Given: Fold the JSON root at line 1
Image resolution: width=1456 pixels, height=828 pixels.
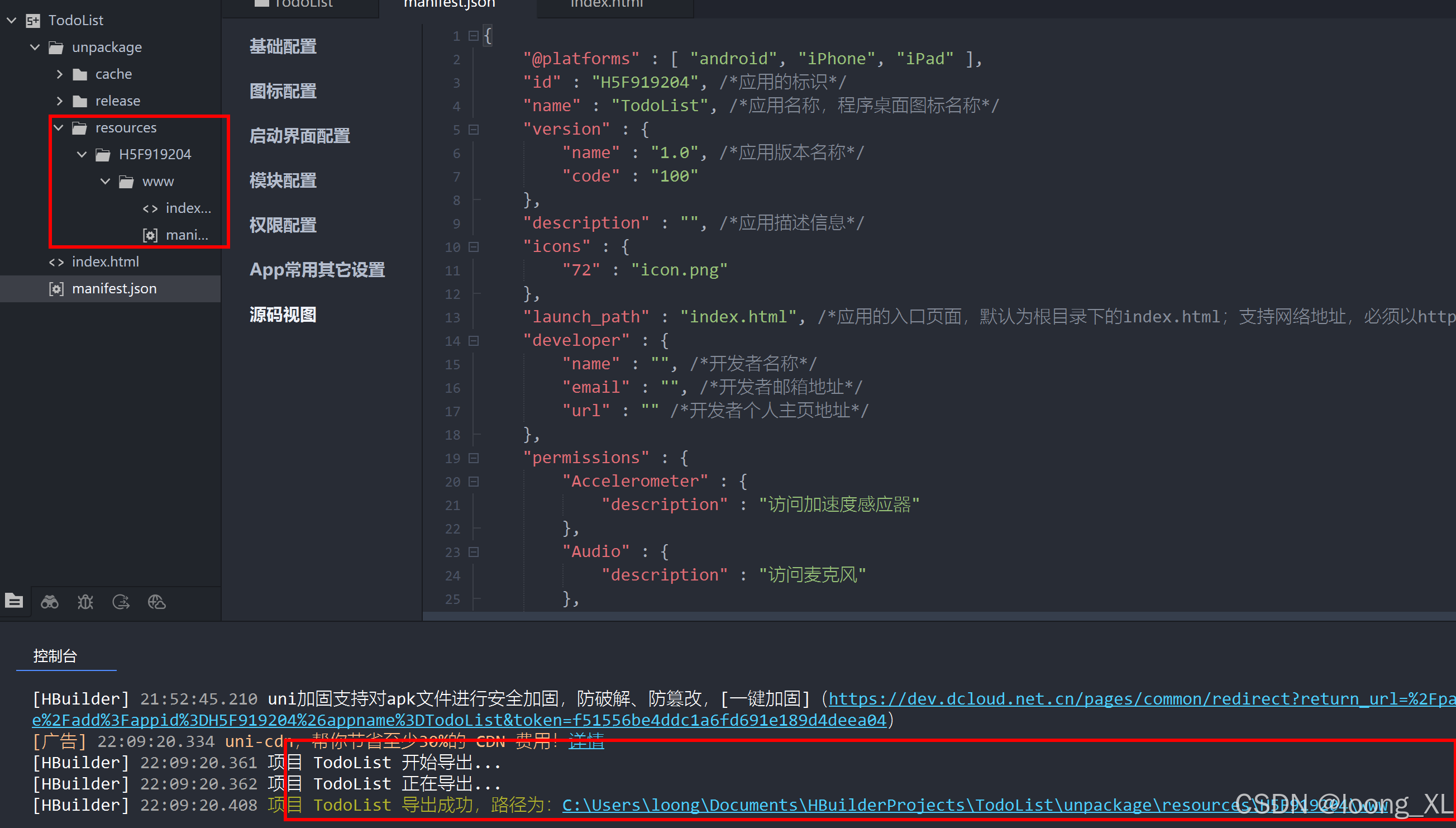Looking at the screenshot, I should click(x=474, y=36).
